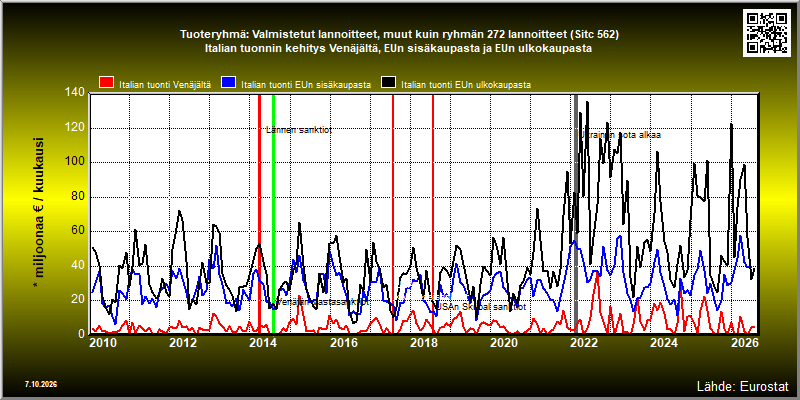Click the 'Lännen sanktiot' annotation

299,130
